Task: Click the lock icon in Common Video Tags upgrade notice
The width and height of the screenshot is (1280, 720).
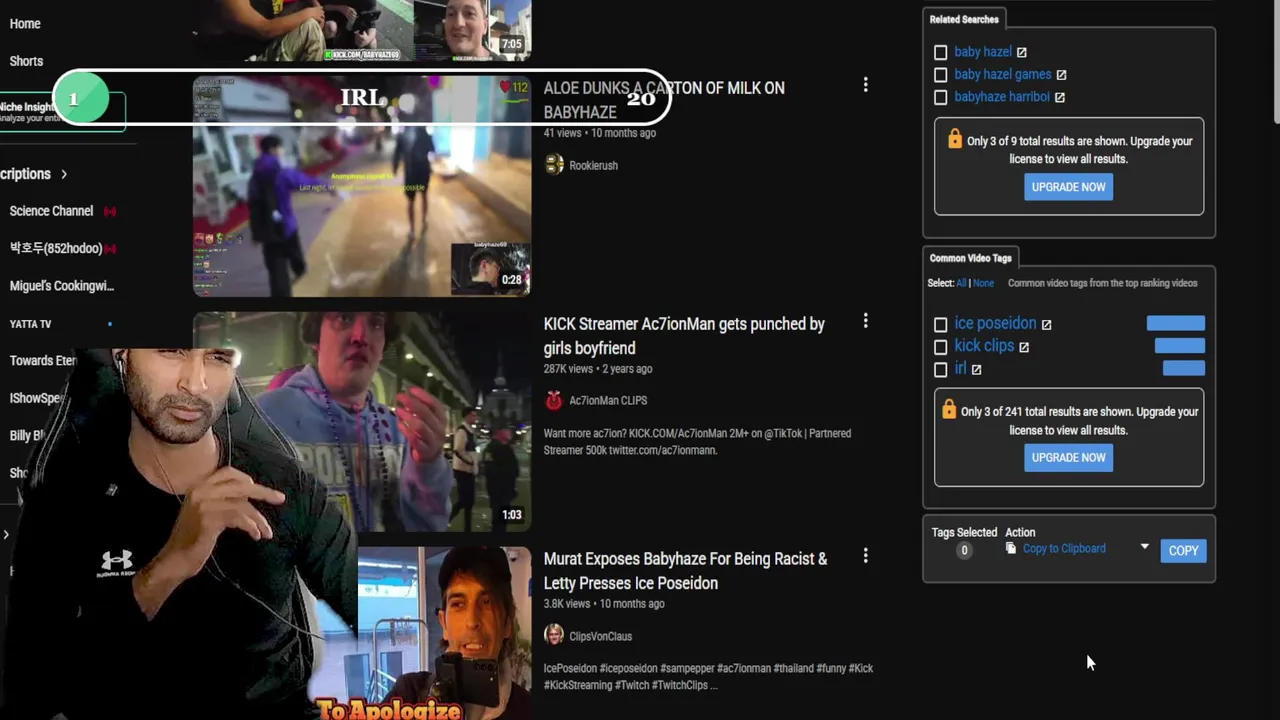Action: [x=949, y=409]
